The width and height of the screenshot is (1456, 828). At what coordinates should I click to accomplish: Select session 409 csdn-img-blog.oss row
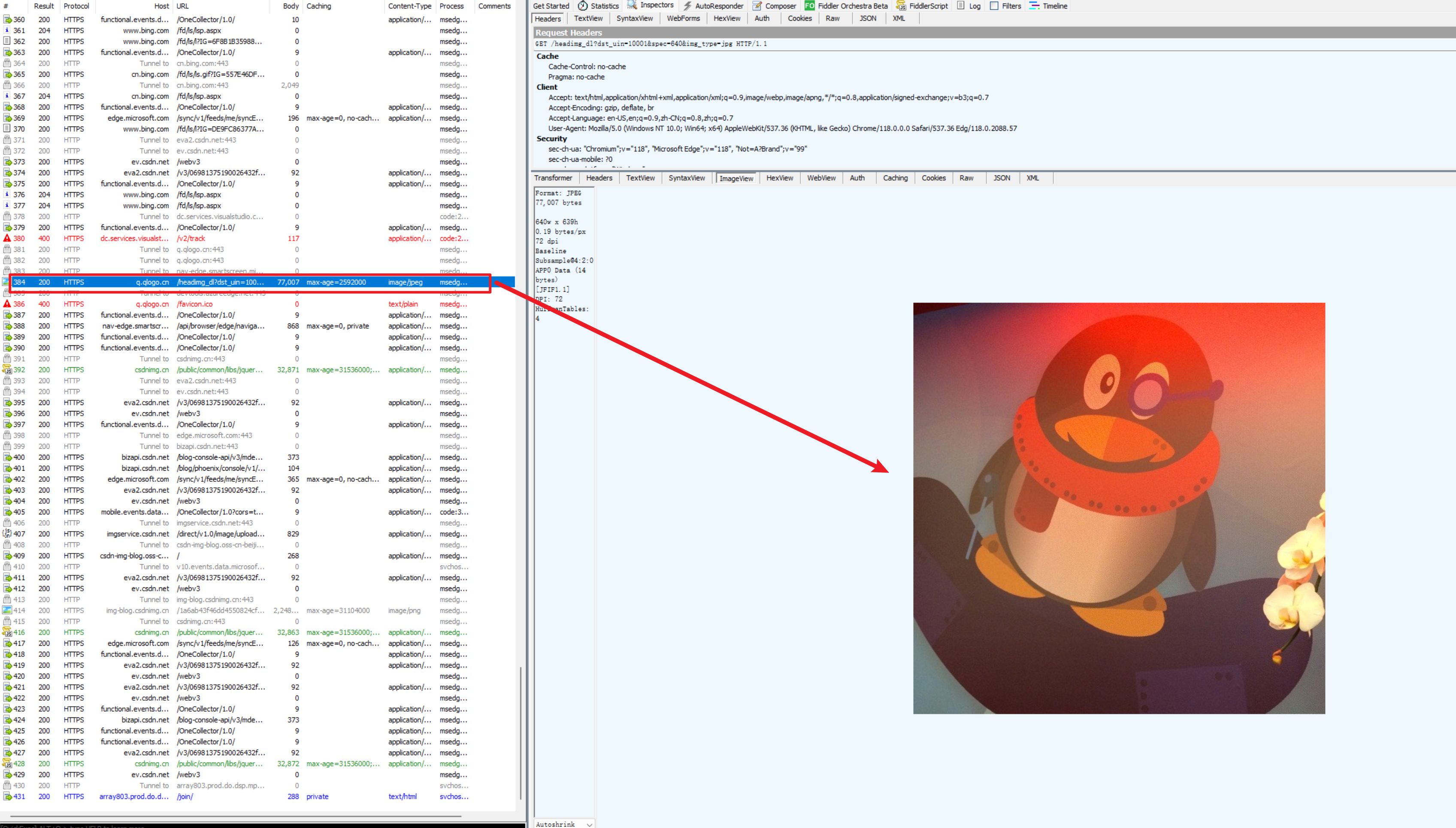click(259, 556)
